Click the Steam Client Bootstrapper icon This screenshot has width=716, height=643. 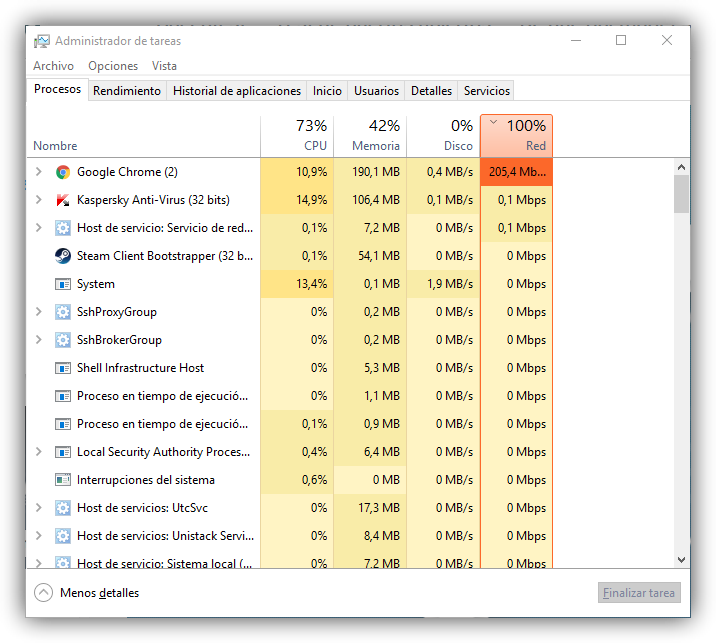pos(63,256)
